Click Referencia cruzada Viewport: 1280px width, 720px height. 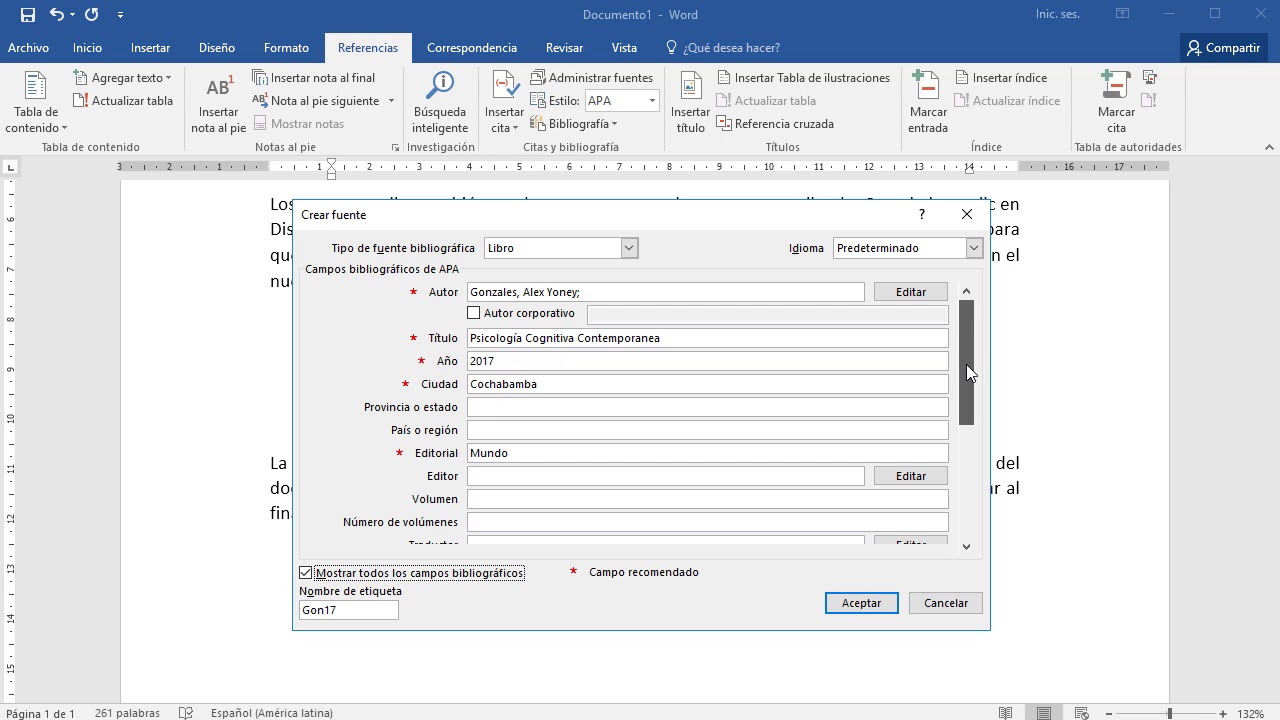click(775, 124)
